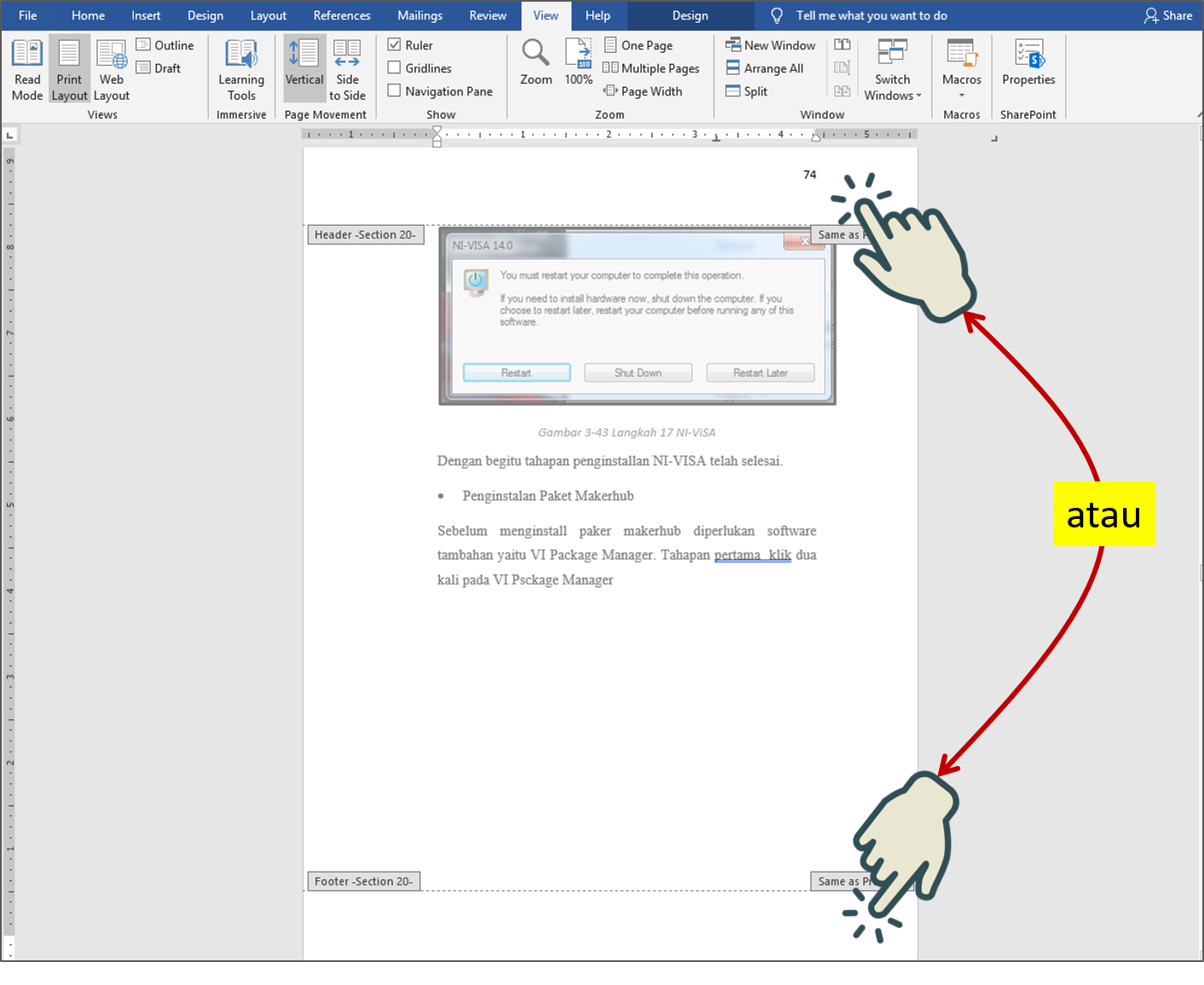Fit zoom to Page Width
The height and width of the screenshot is (985, 1204).
pyautogui.click(x=642, y=91)
